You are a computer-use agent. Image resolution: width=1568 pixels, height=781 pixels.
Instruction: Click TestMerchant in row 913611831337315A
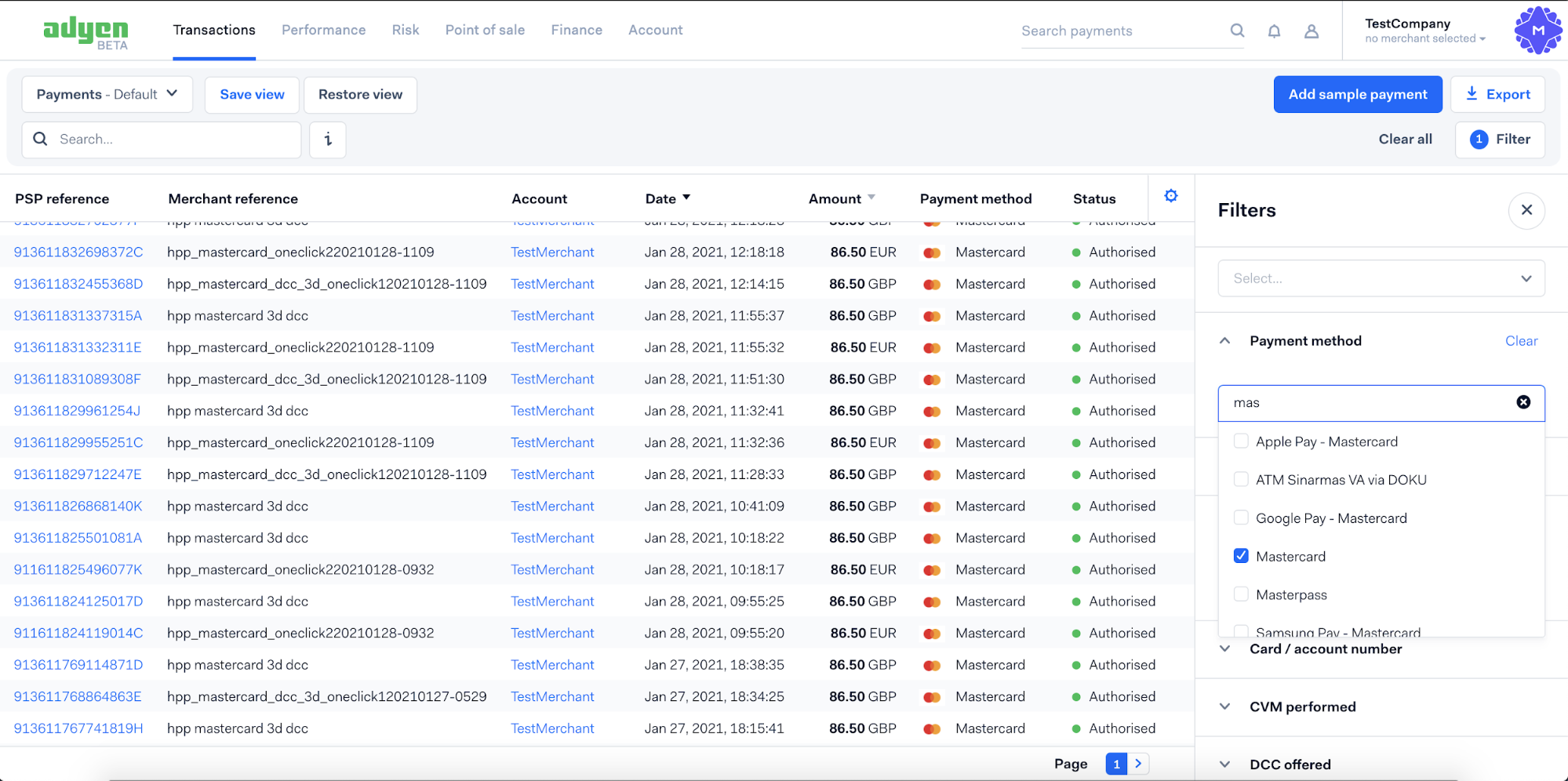(x=552, y=316)
